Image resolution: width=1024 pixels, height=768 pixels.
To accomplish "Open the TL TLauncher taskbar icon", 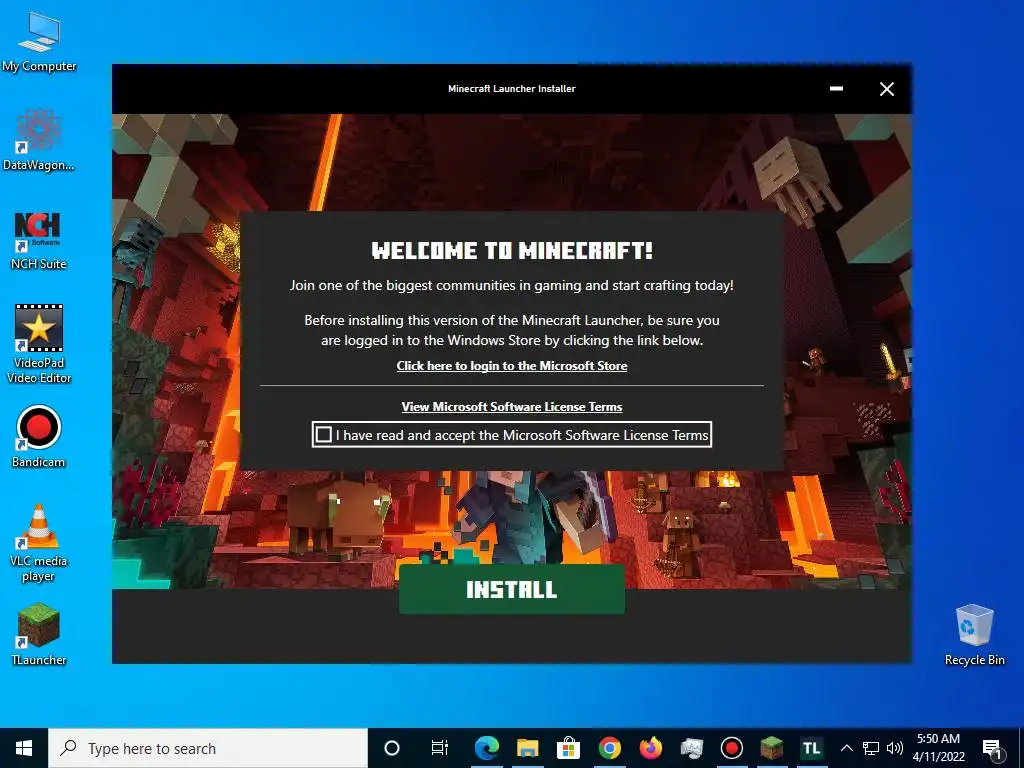I will (812, 748).
